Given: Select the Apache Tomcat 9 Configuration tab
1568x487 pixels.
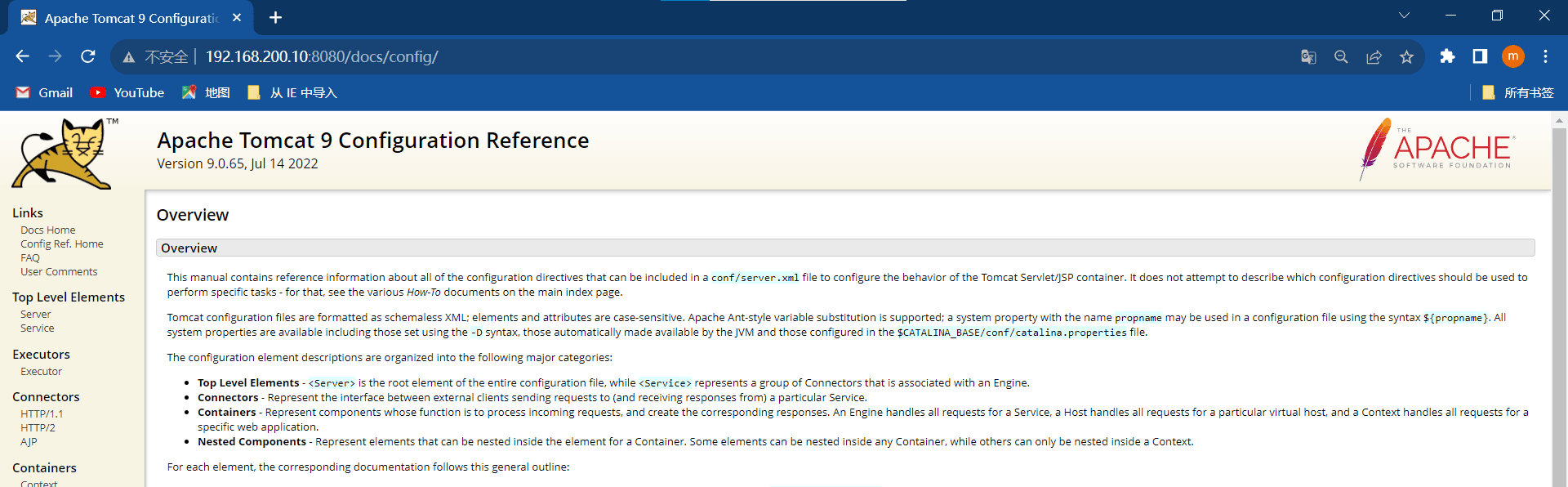Looking at the screenshot, I should 131,18.
